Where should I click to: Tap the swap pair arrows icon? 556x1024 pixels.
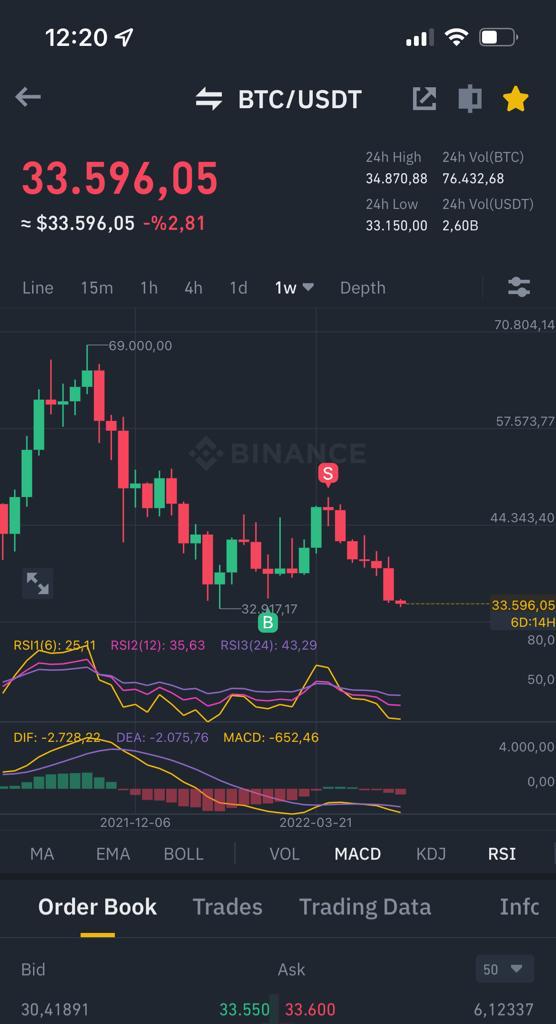click(208, 99)
